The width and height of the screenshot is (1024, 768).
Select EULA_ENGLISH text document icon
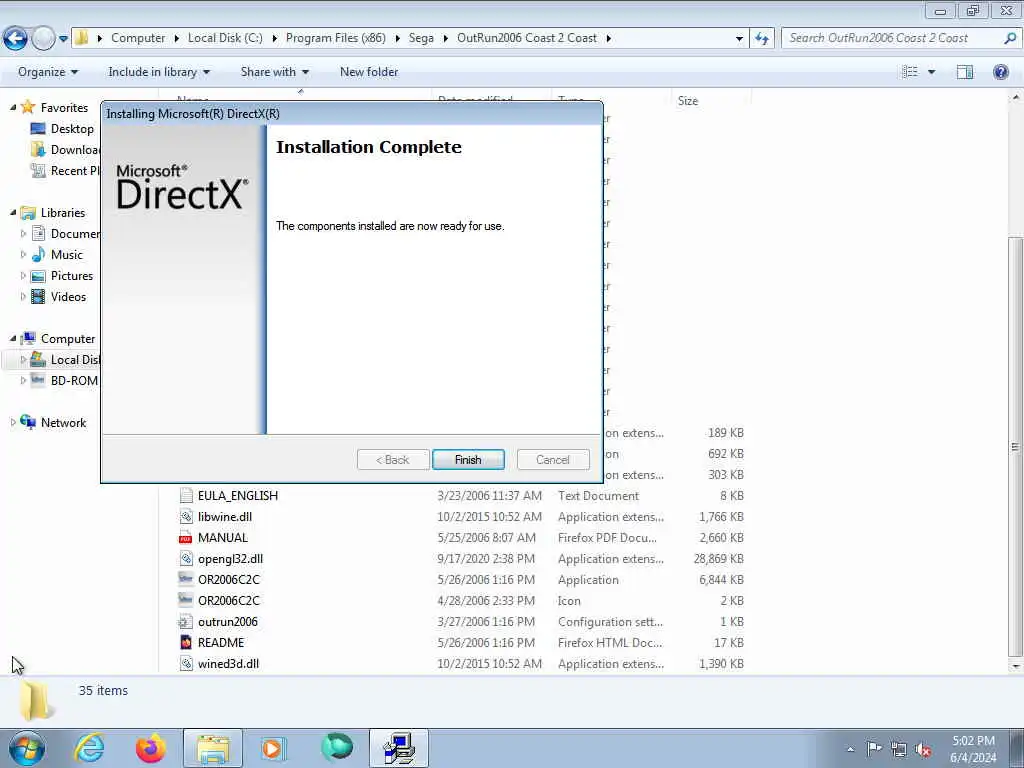(x=185, y=496)
